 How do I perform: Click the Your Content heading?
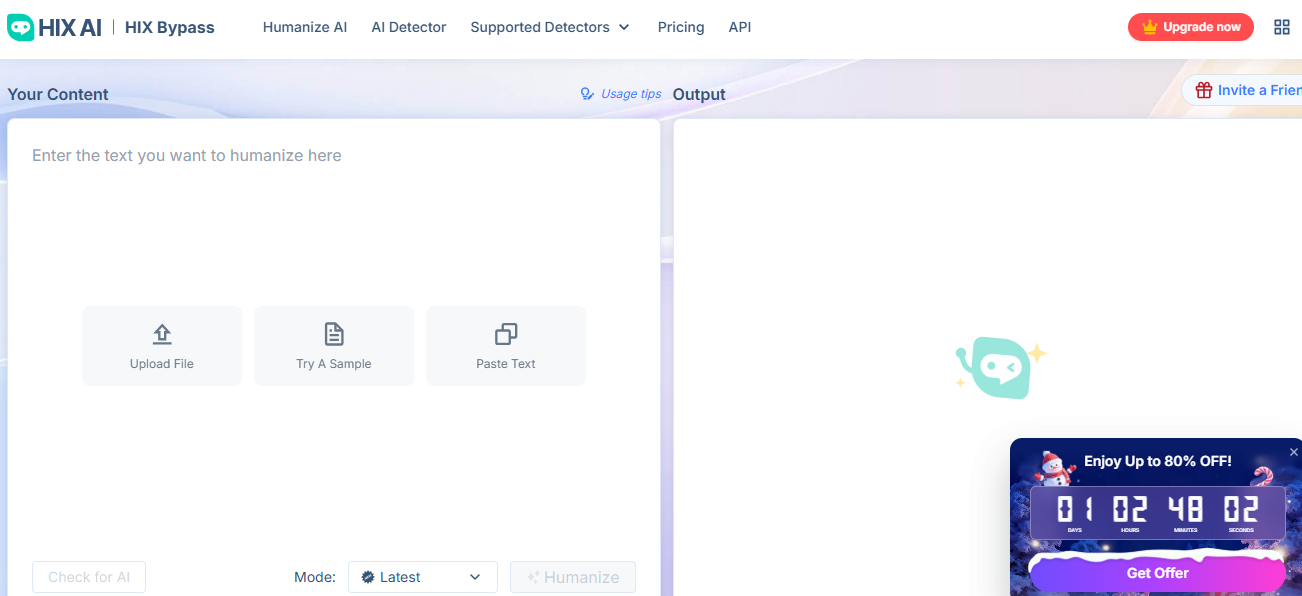pyautogui.click(x=58, y=94)
